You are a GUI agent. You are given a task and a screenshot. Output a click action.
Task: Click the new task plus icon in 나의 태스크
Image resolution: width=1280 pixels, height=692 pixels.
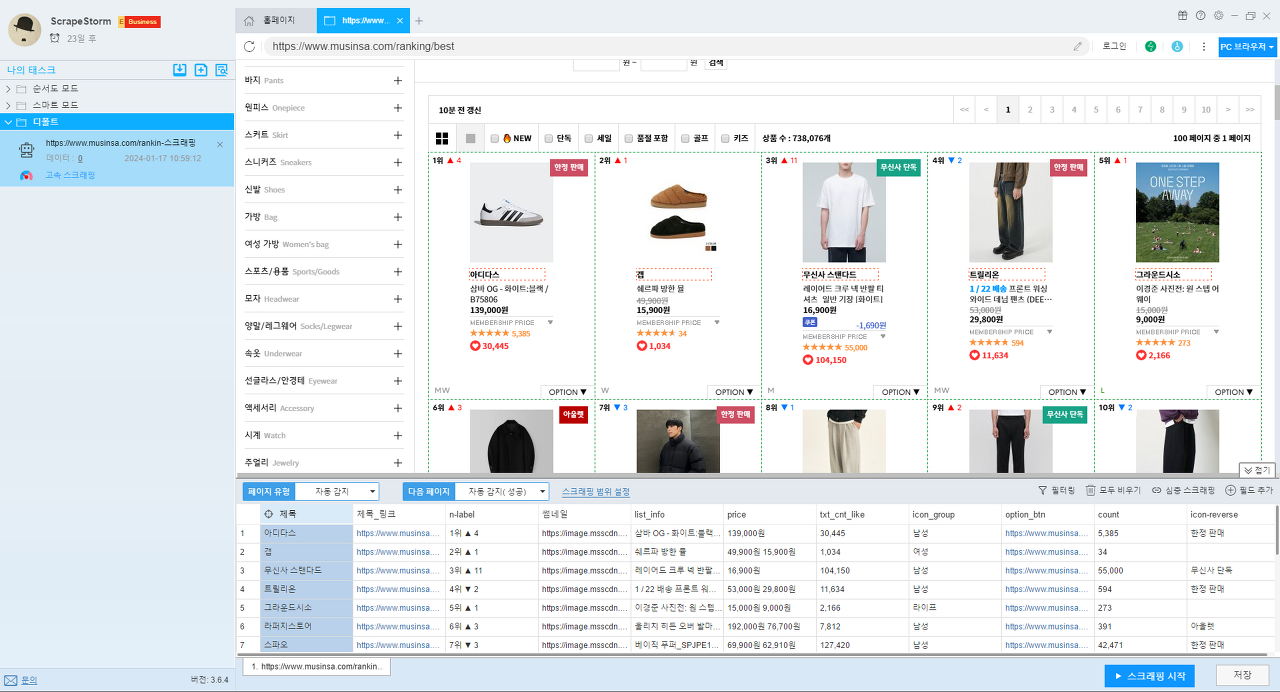click(x=201, y=70)
